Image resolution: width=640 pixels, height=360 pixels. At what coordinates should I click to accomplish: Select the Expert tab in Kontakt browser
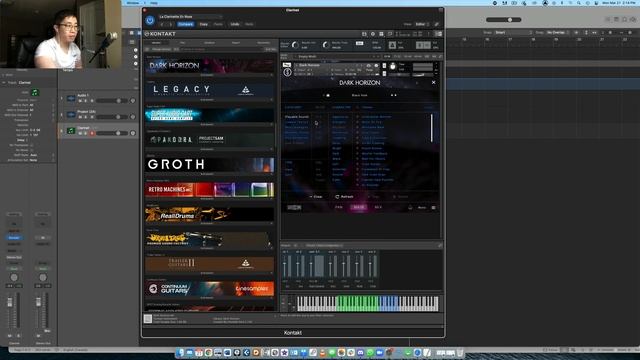[236, 42]
